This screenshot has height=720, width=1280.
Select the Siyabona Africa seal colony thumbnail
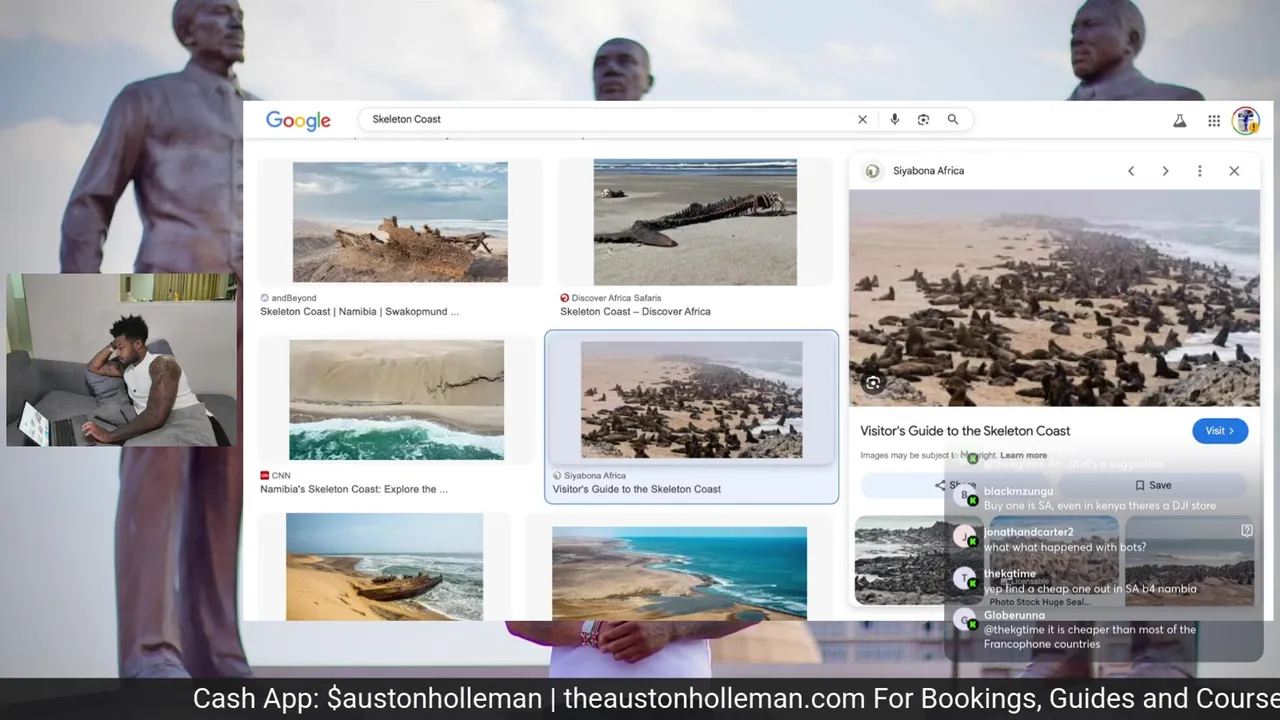pyautogui.click(x=691, y=400)
